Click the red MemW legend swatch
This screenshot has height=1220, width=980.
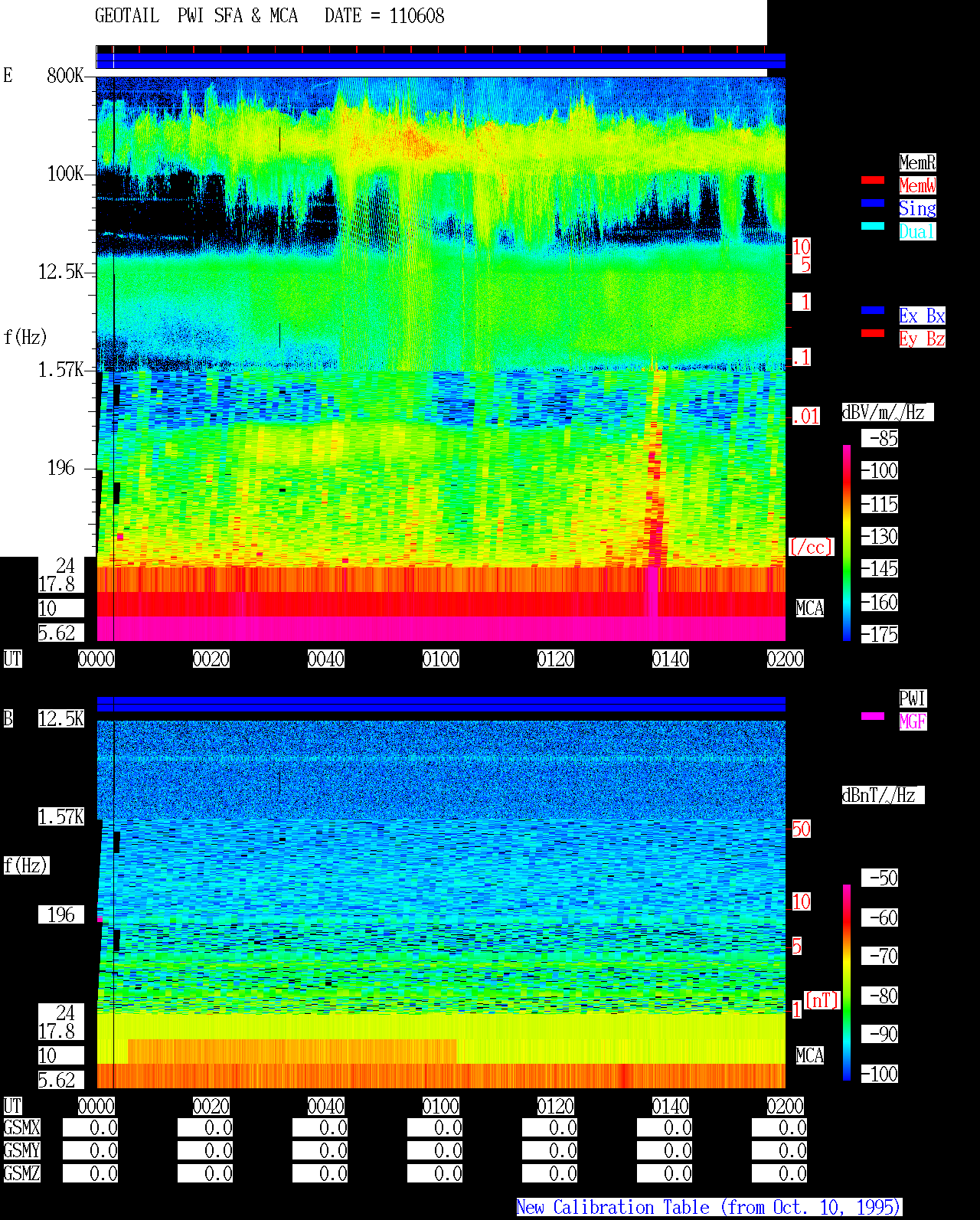[873, 180]
